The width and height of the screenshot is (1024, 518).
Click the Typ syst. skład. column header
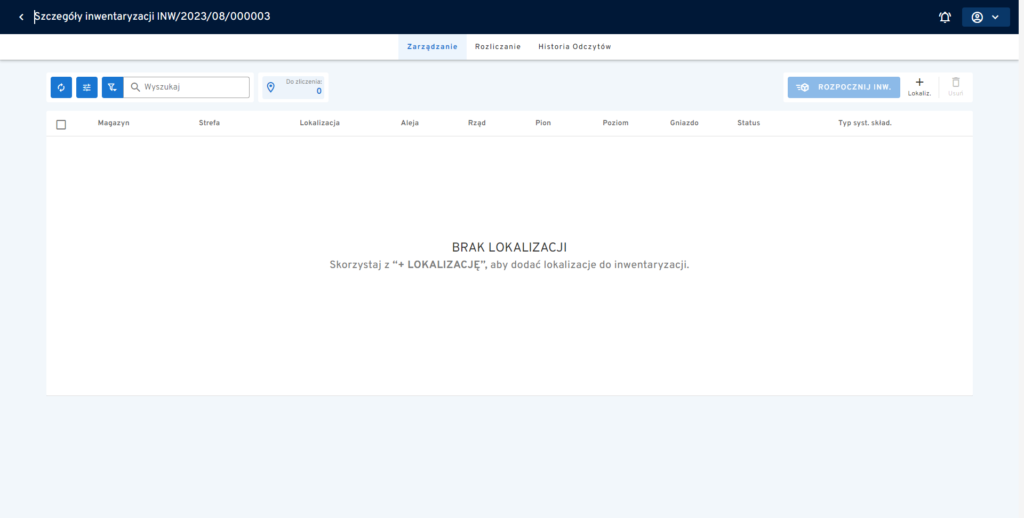coord(864,123)
